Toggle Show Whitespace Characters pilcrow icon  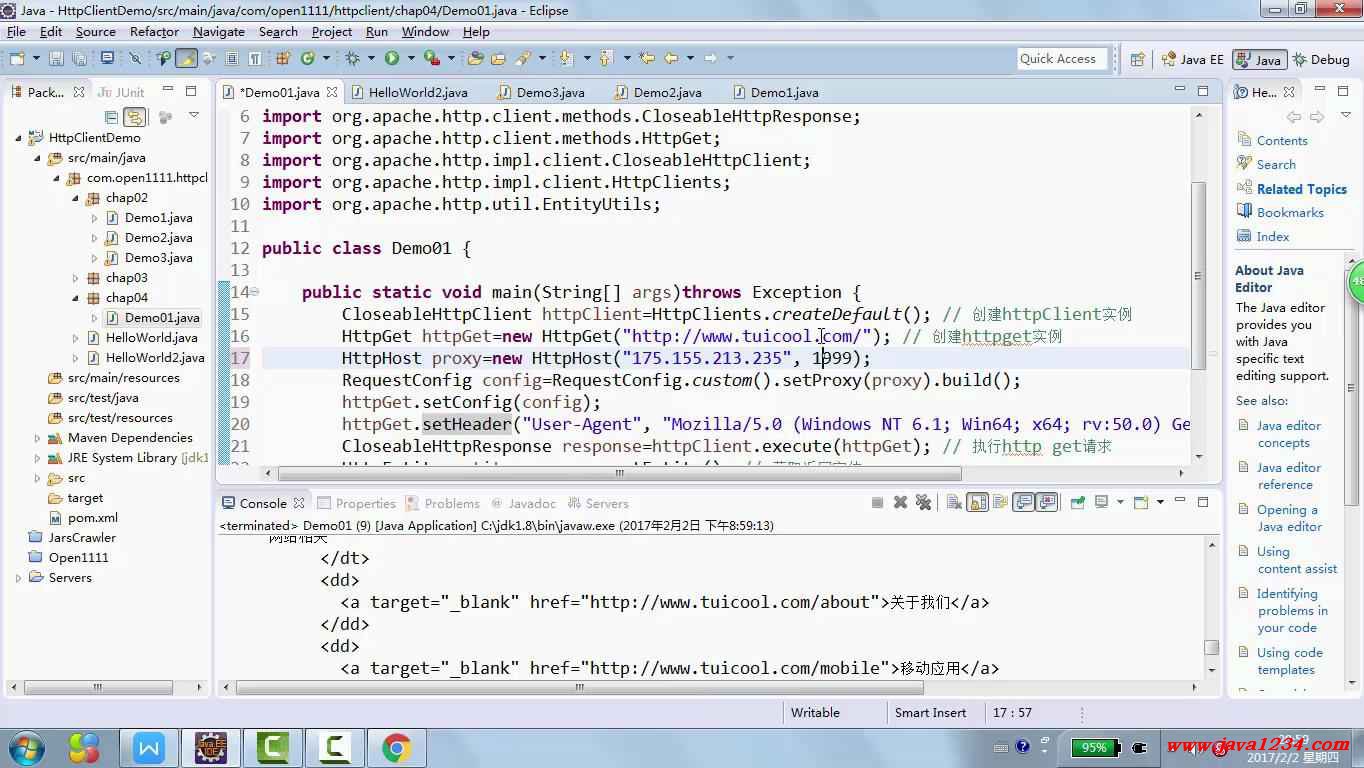point(255,59)
